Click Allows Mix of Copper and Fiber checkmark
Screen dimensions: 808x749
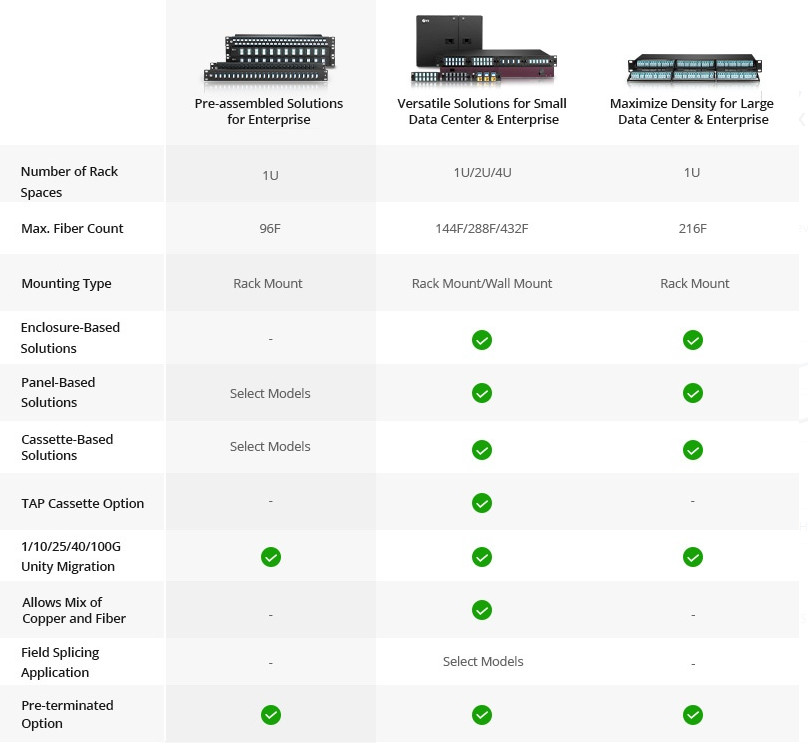point(482,610)
